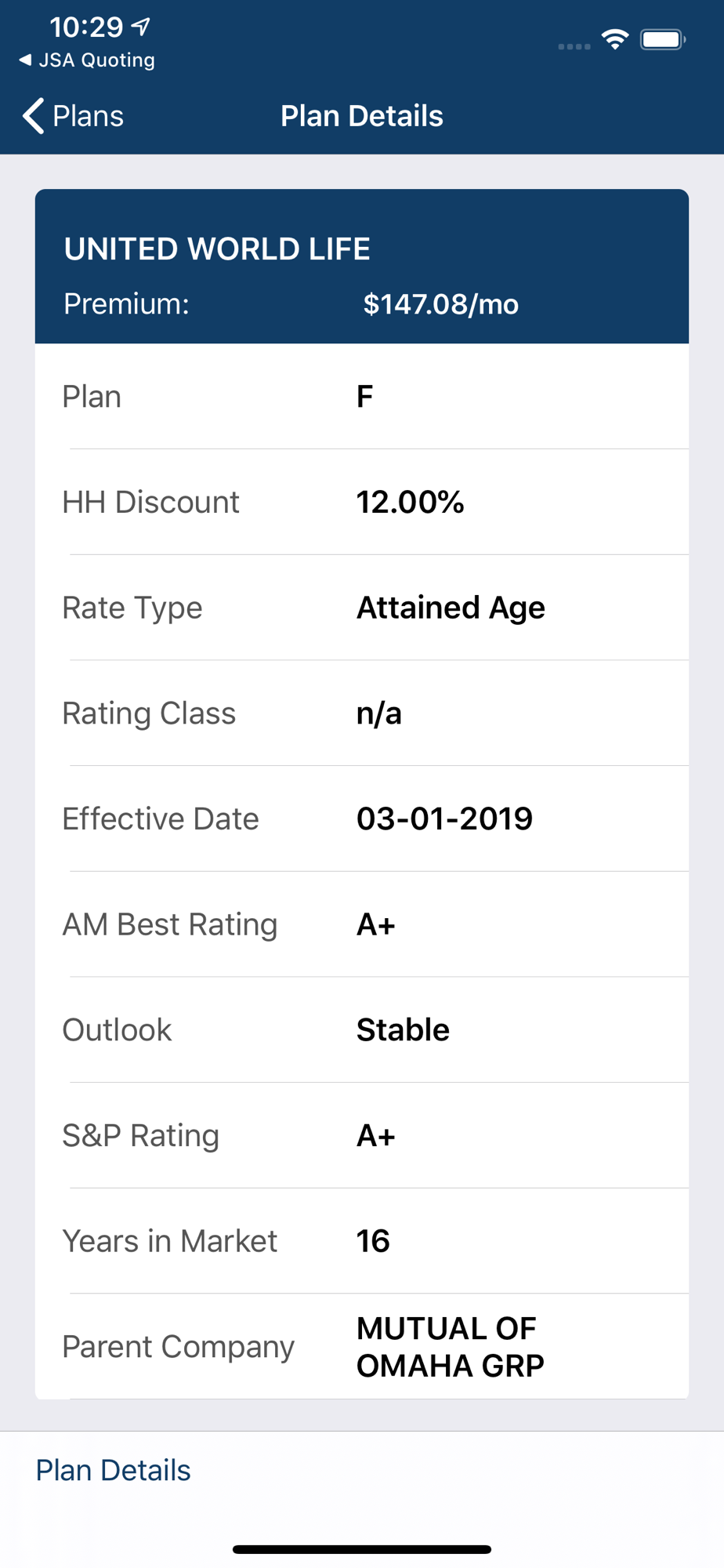Viewport: 724px width, 1568px height.
Task: Select the Plan F row
Action: click(x=362, y=397)
